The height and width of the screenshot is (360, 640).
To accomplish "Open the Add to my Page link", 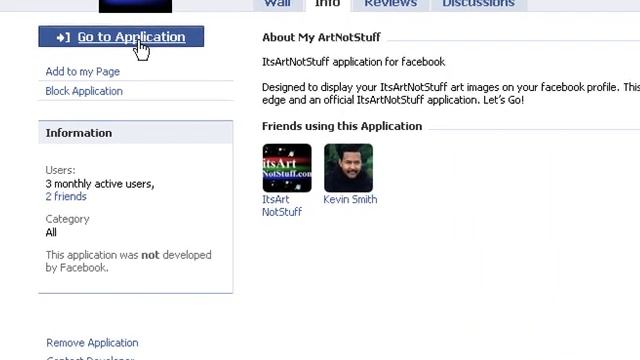I will [x=82, y=71].
